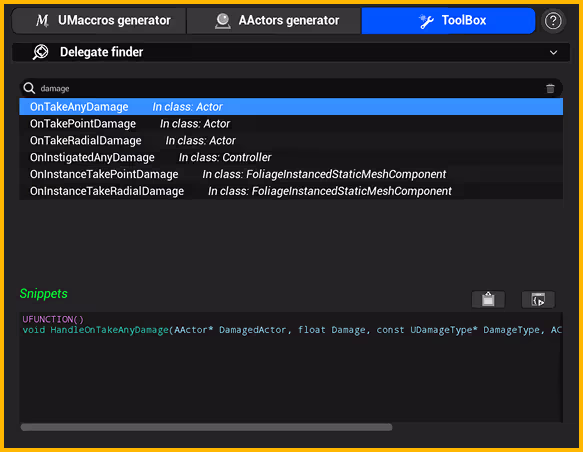Image resolution: width=583 pixels, height=452 pixels.
Task: Select the OnTakeAnyDamage delegate row
Action: (291, 107)
